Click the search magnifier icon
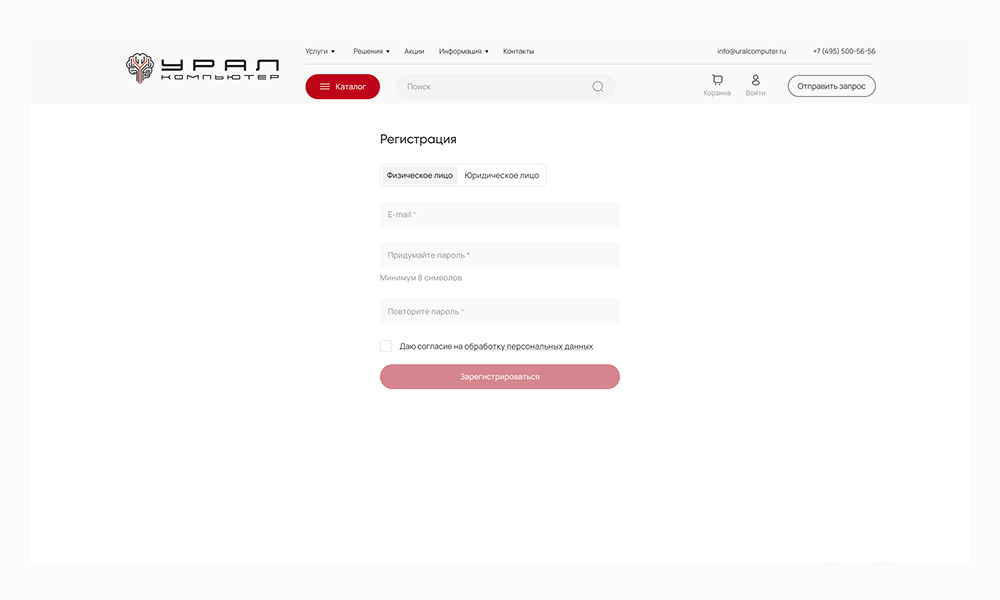 (598, 87)
